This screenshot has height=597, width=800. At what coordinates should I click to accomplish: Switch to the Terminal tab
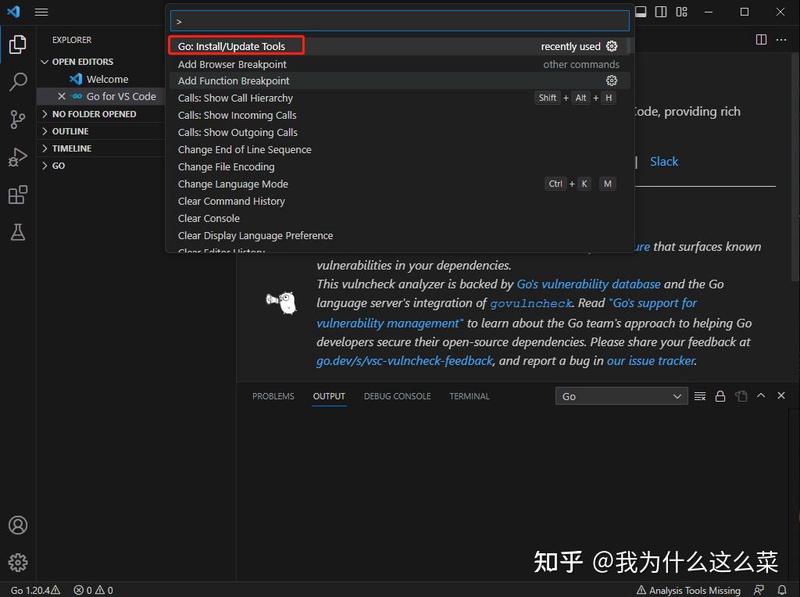coord(469,396)
